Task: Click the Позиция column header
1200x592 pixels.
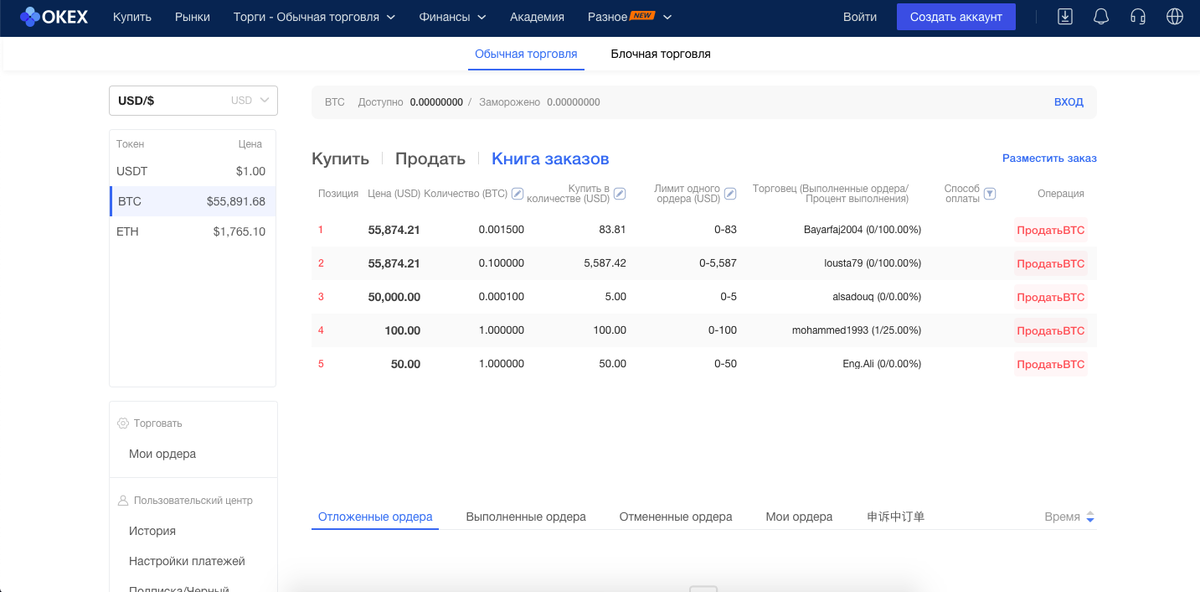Action: click(x=338, y=193)
